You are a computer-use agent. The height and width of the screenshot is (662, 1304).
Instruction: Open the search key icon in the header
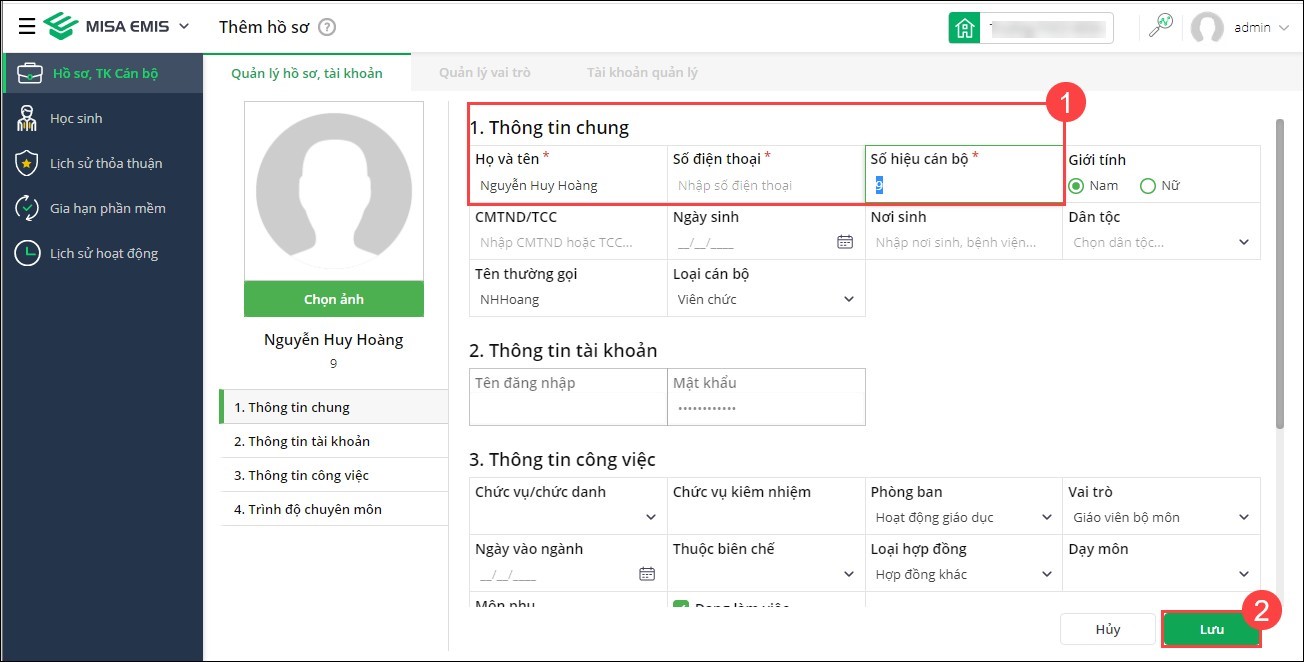tap(1160, 27)
